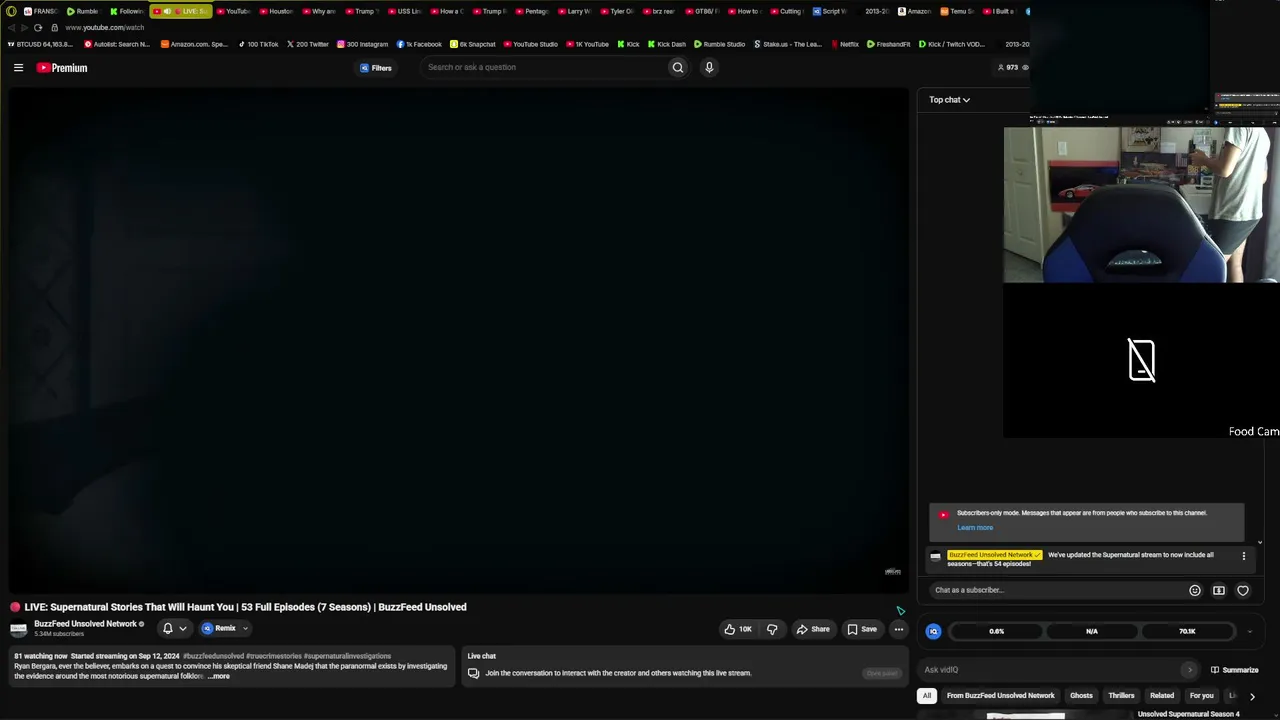Send a heart reaction in chat

[x=1243, y=590]
